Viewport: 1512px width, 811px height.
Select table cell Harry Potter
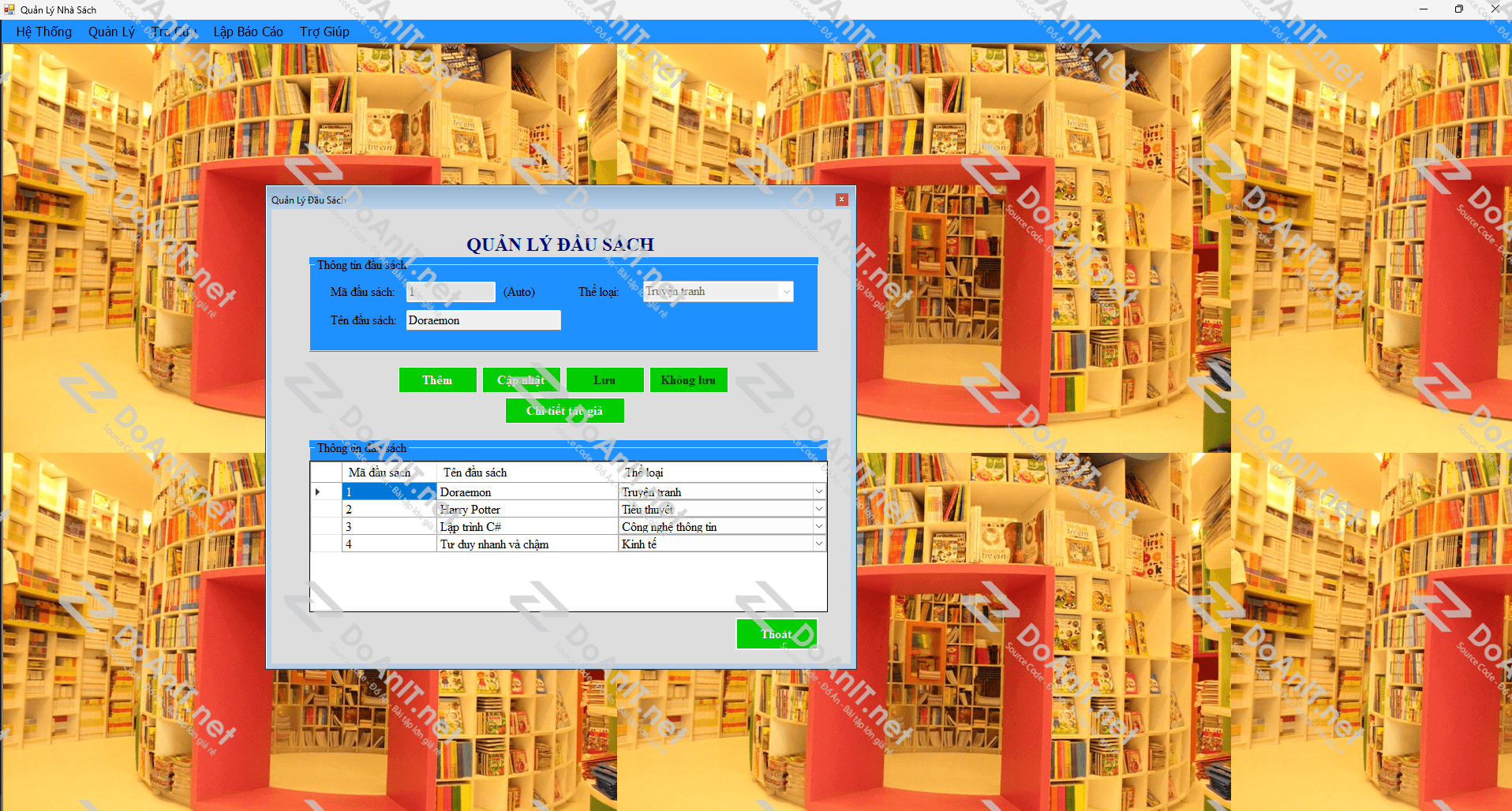[x=527, y=510]
